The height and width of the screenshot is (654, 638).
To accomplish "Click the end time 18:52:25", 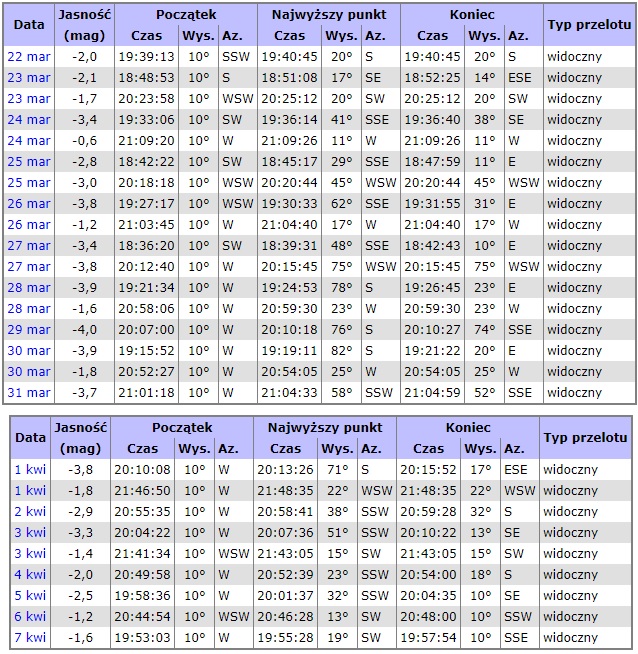I will point(432,78).
